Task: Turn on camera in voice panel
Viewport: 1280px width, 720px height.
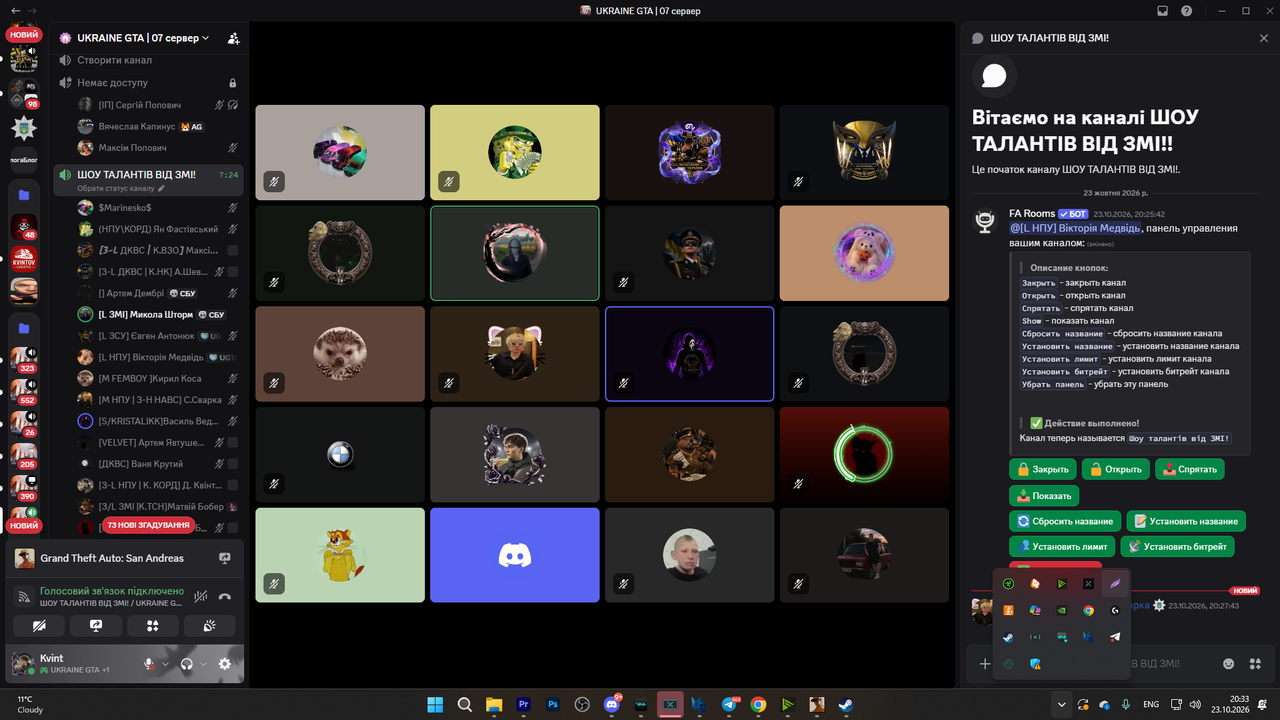Action: [40, 625]
